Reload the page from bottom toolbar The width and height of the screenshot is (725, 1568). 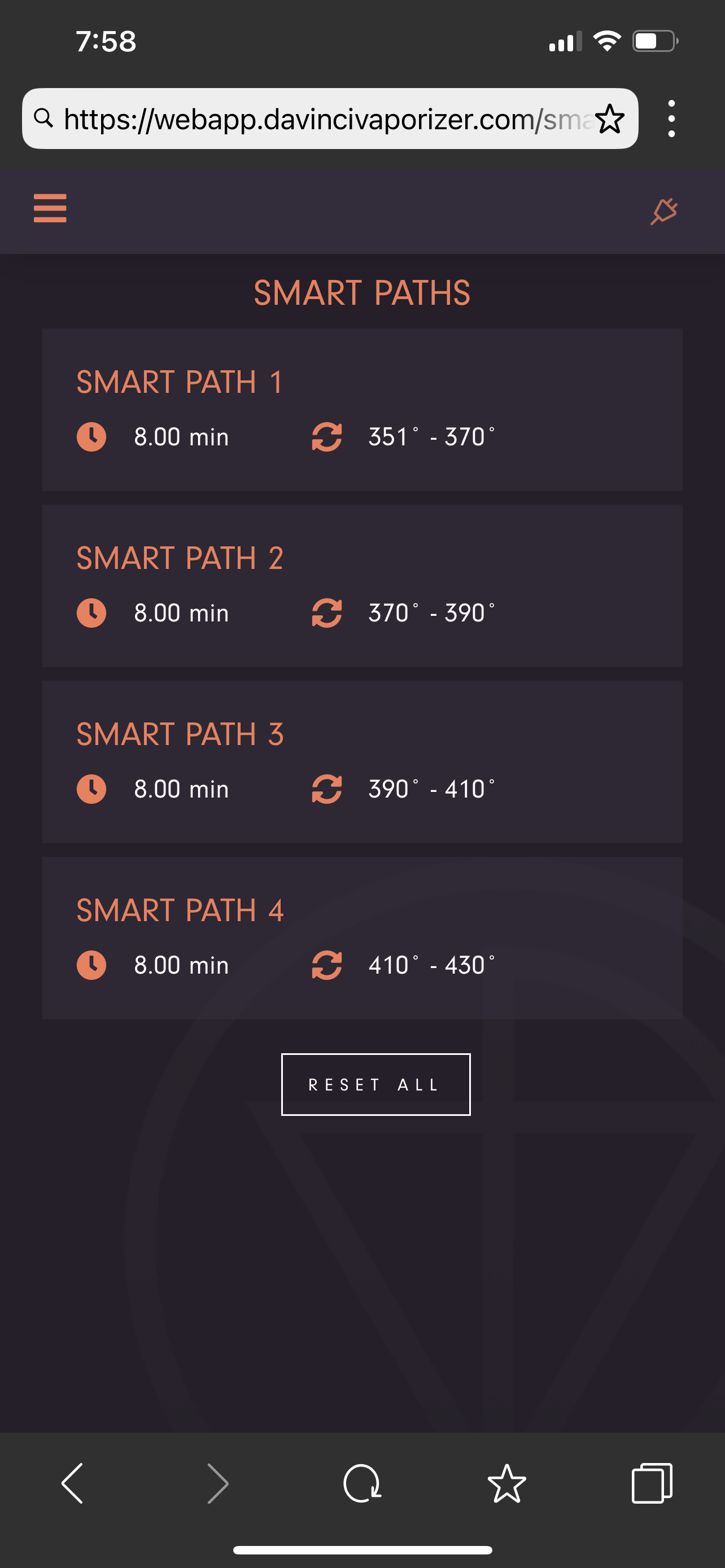362,1483
